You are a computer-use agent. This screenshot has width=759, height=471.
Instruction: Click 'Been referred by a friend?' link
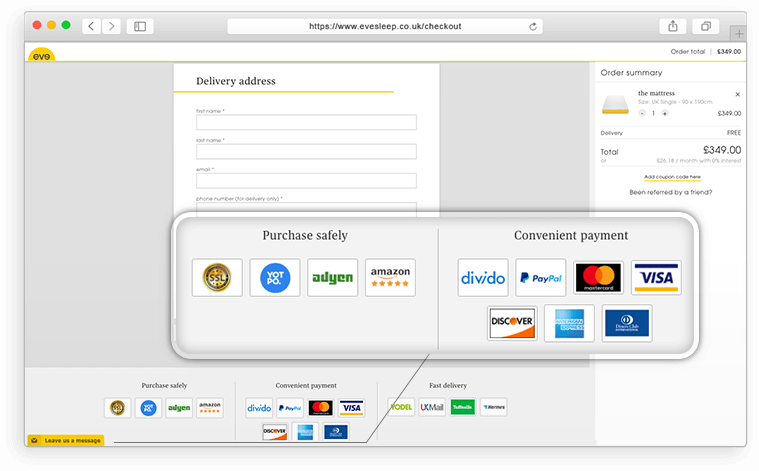coord(670,192)
